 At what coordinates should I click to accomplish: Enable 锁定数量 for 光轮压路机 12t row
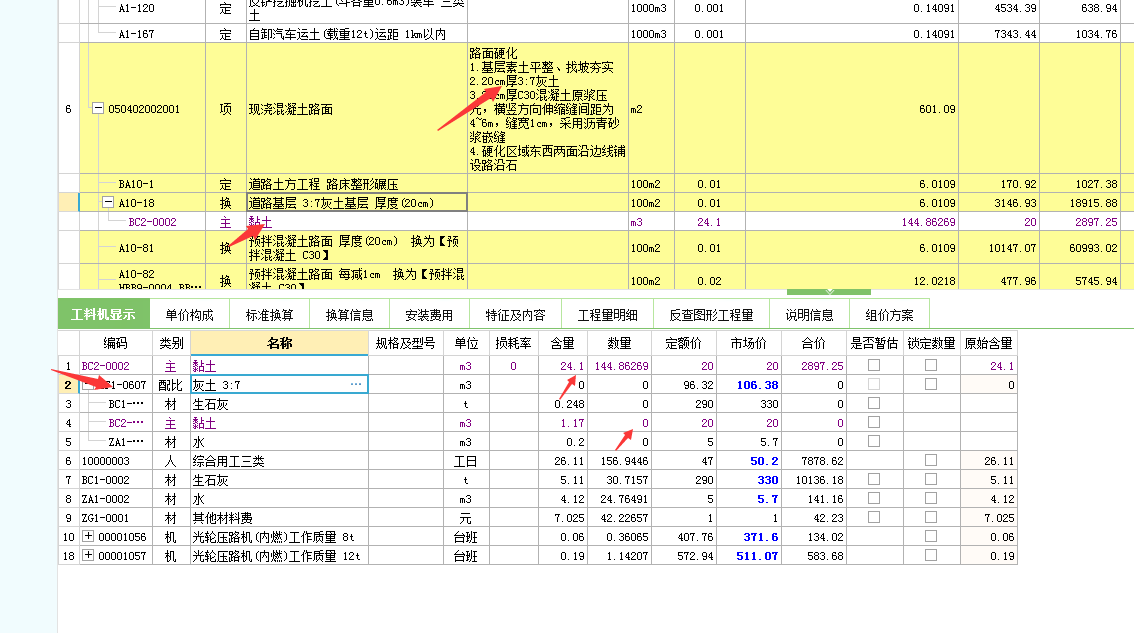click(931, 555)
